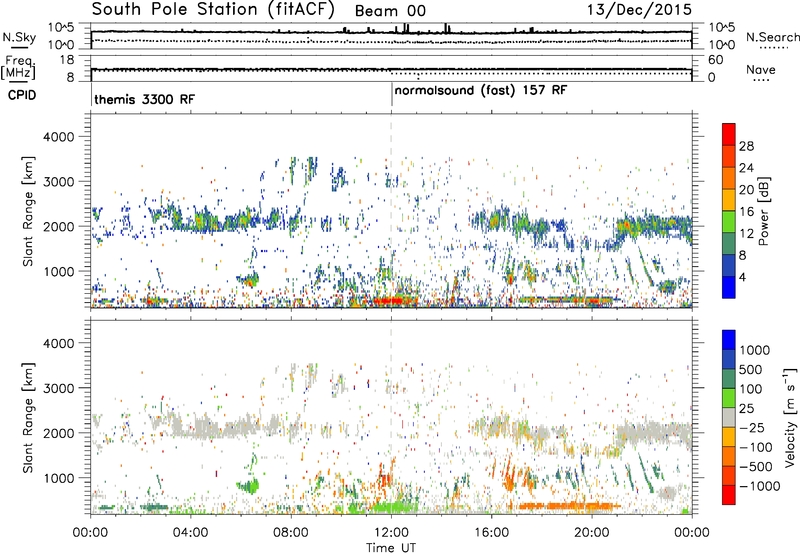Click the 'Power [dB]' colorbar title
This screenshot has width=800, height=554.
(x=764, y=211)
